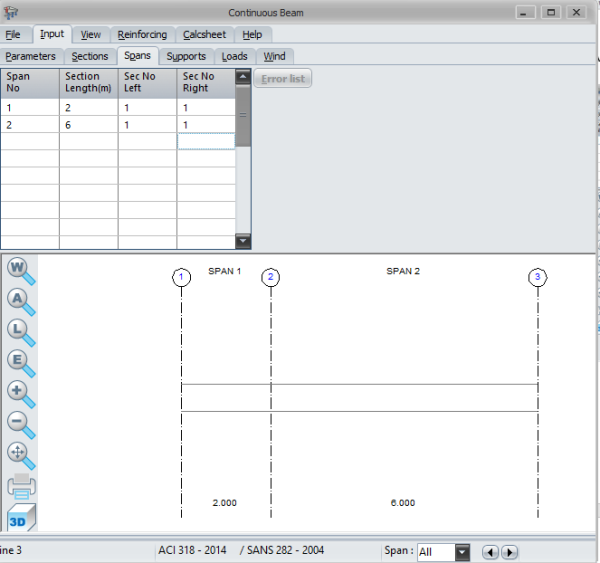Open the Reinforcing menu
The width and height of the screenshot is (600, 563).
point(142,34)
